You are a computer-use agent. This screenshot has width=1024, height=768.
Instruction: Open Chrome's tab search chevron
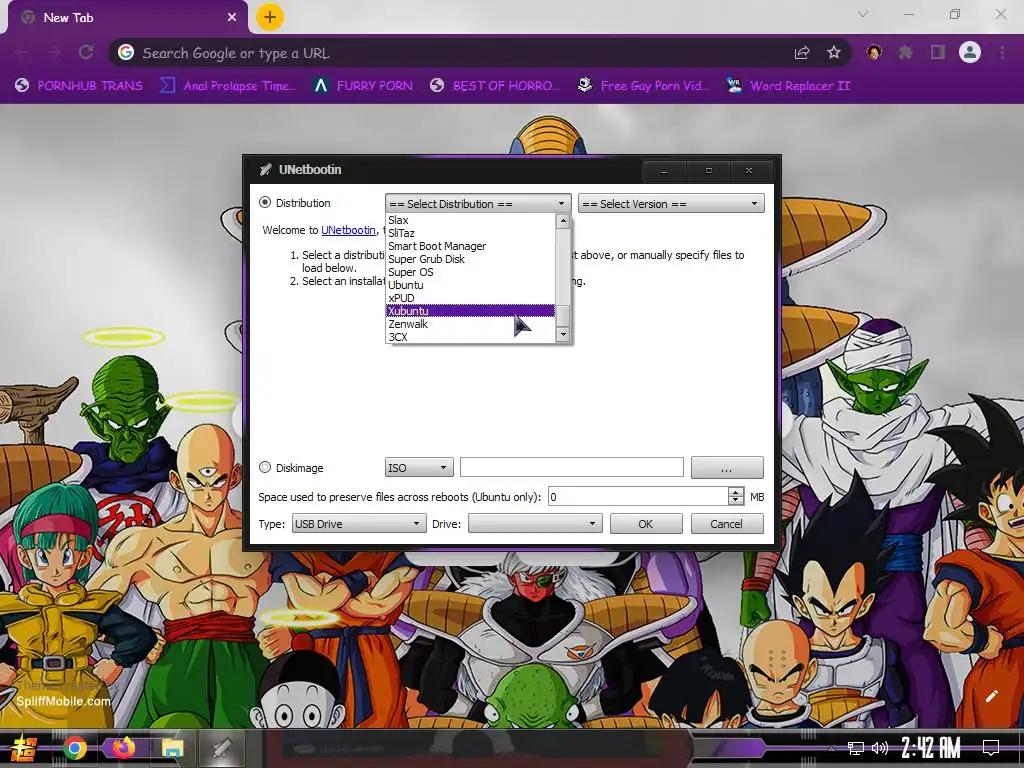click(x=863, y=14)
